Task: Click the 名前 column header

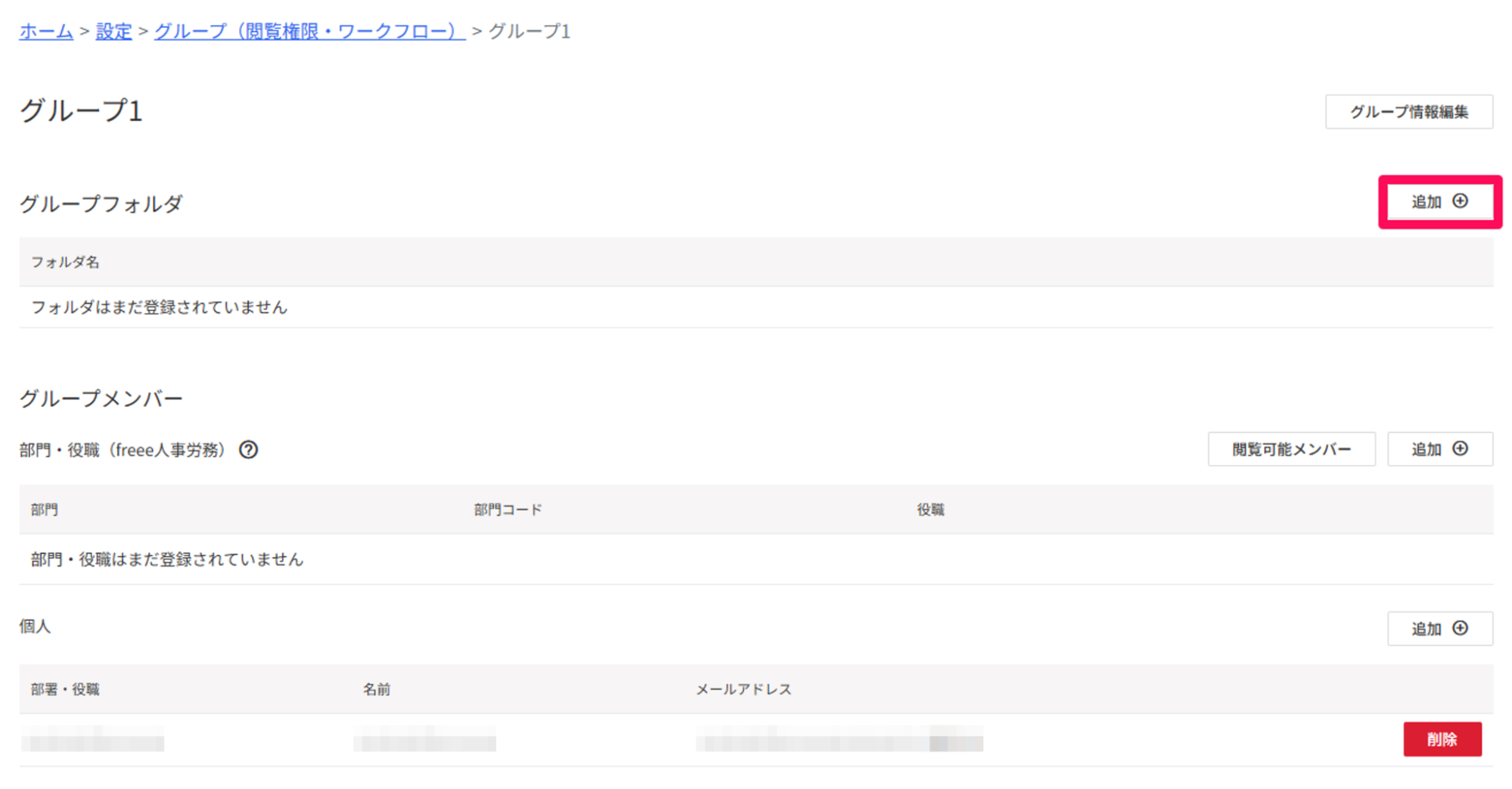Action: coord(377,689)
